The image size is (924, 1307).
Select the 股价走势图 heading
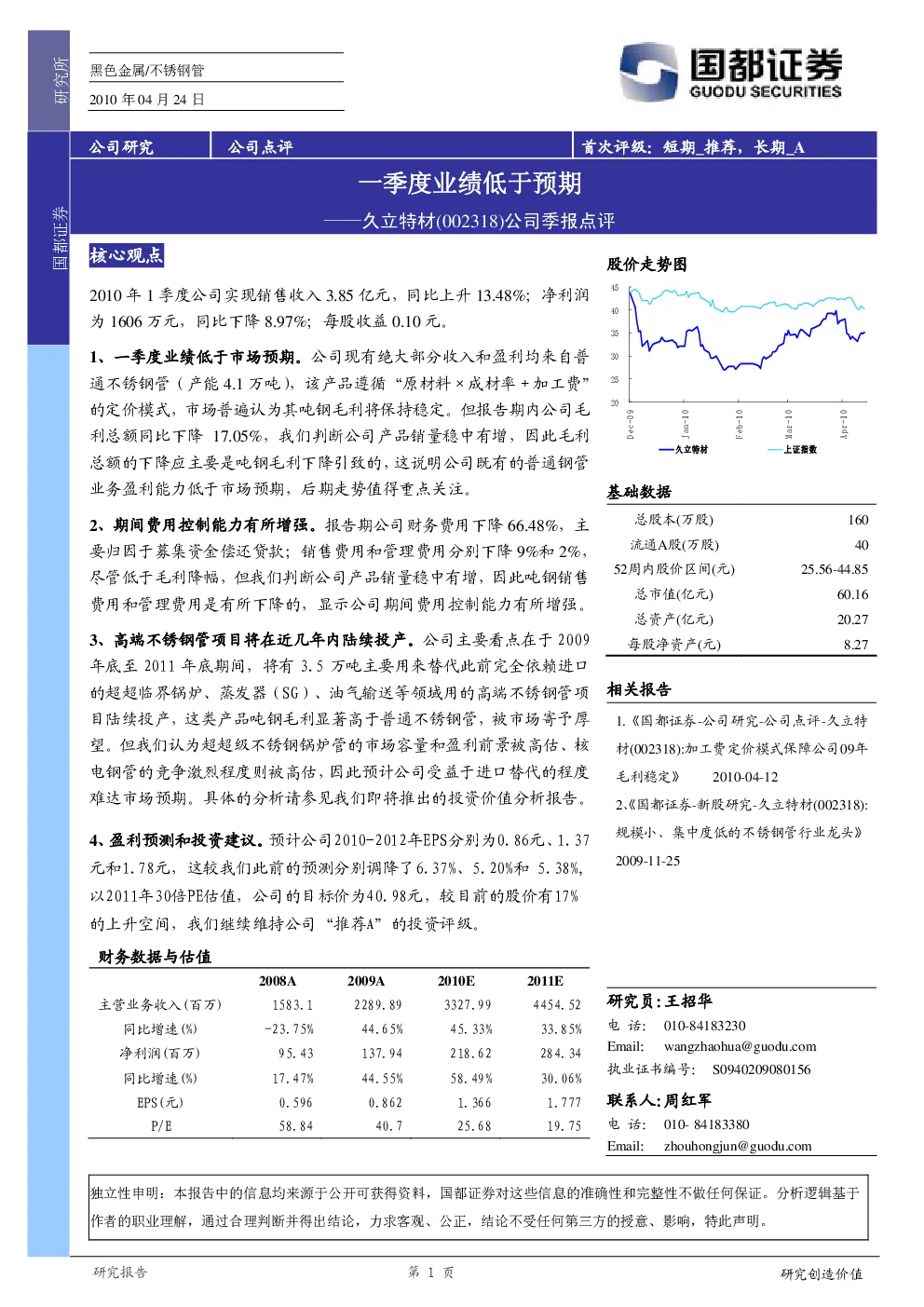point(646,265)
